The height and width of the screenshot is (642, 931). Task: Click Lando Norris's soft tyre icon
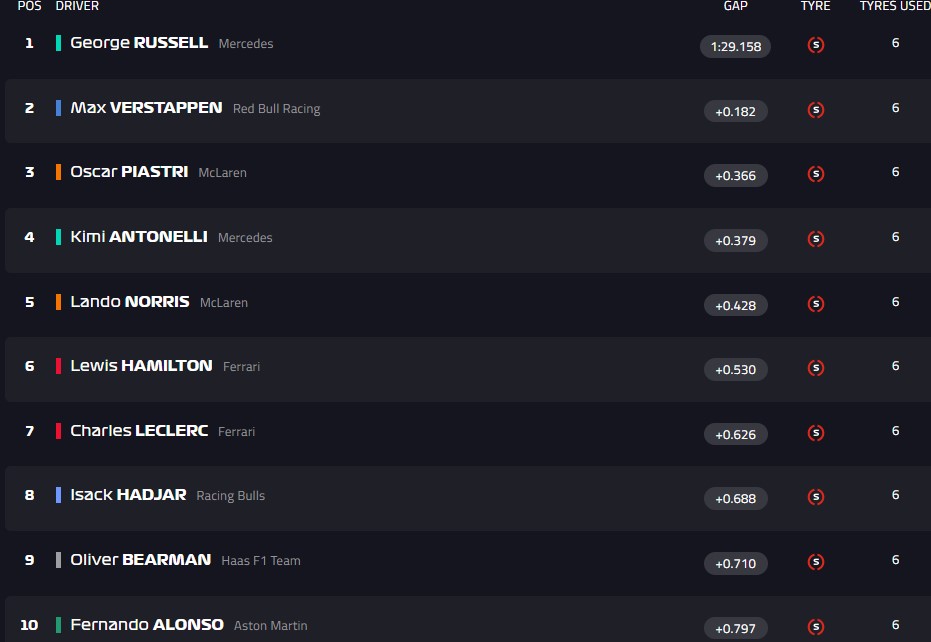pos(816,304)
